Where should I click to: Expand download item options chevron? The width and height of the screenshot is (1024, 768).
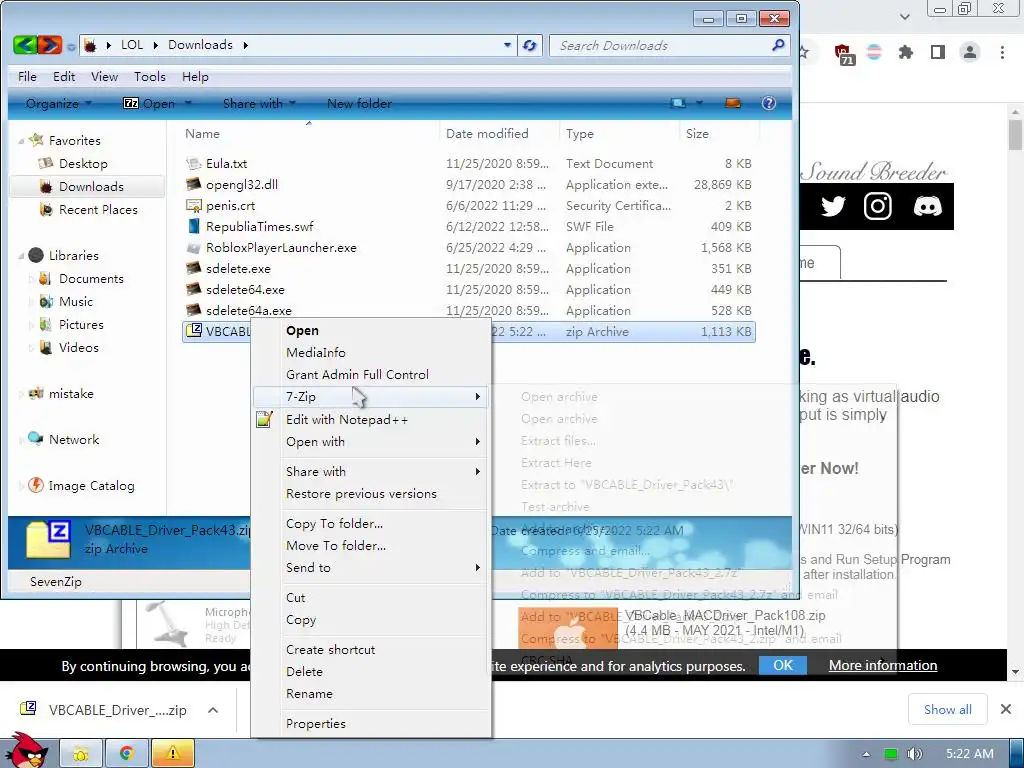click(x=213, y=710)
